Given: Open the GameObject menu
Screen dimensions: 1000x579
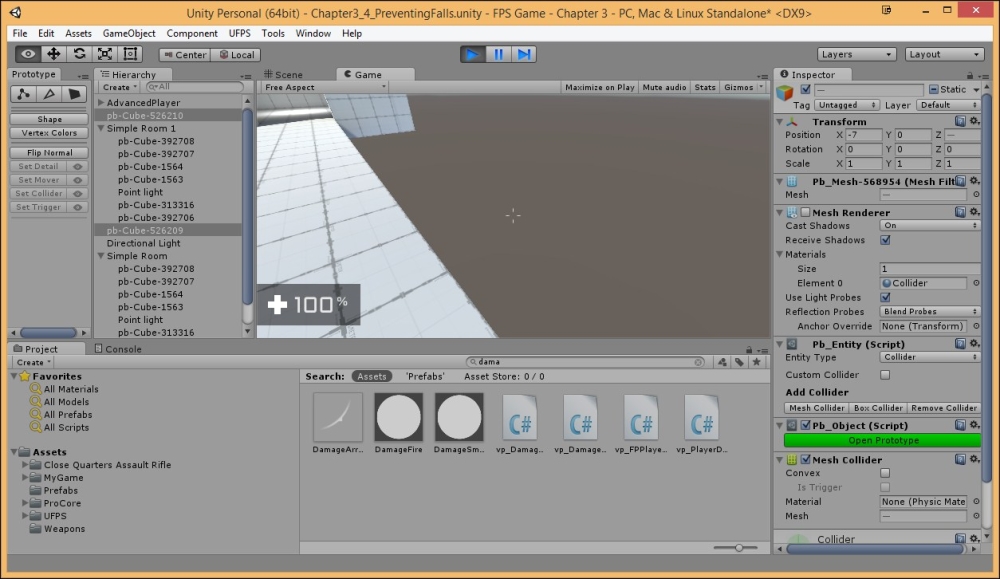Looking at the screenshot, I should pyautogui.click(x=131, y=33).
